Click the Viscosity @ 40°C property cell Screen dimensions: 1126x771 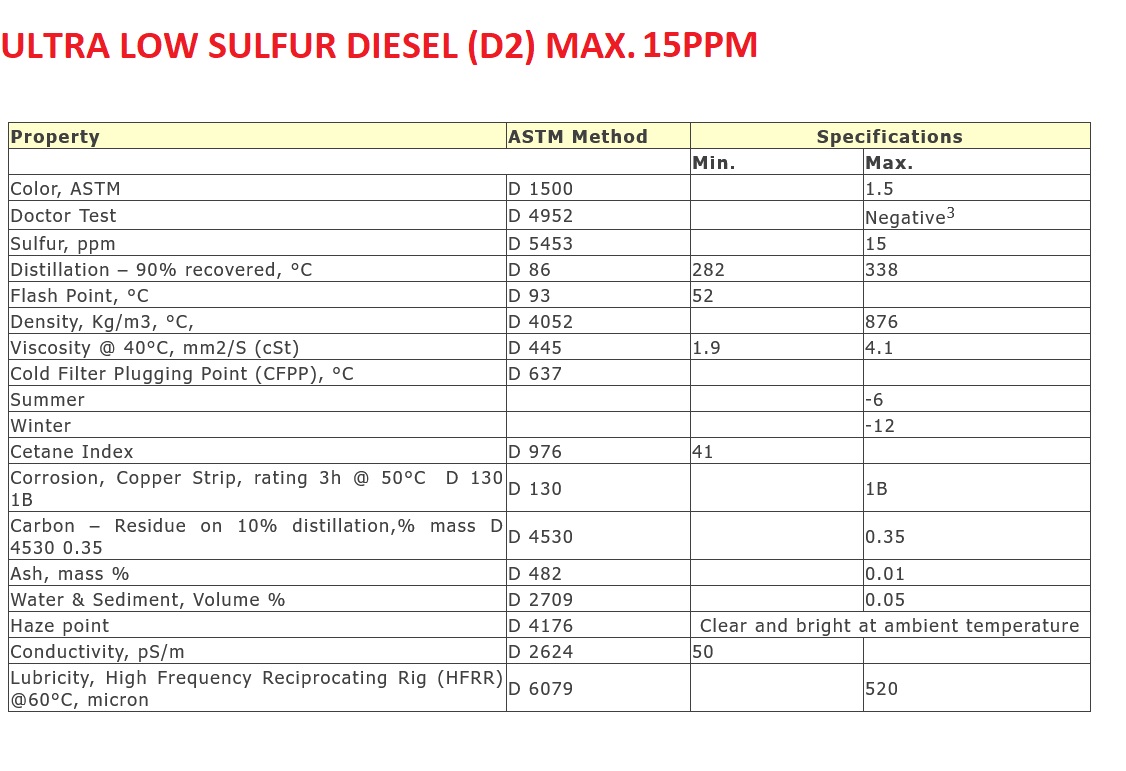[x=155, y=348]
